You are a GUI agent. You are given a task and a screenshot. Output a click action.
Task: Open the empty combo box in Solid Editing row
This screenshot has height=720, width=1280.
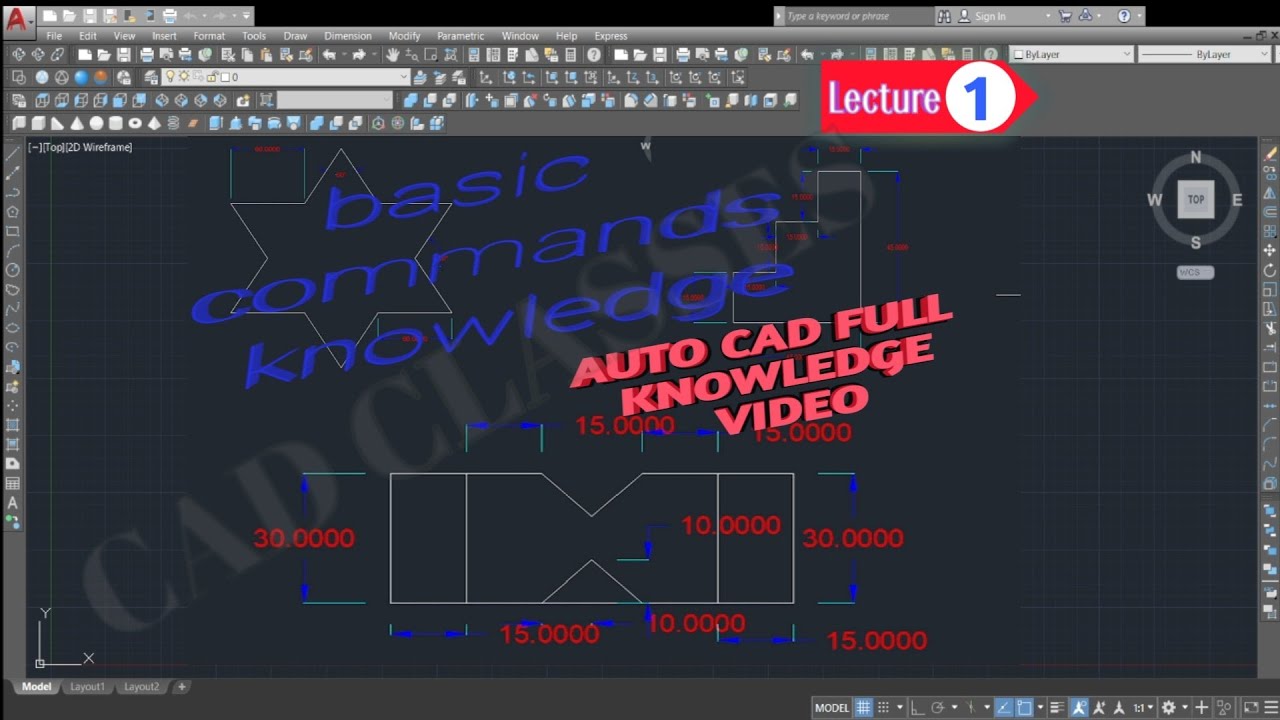[335, 100]
